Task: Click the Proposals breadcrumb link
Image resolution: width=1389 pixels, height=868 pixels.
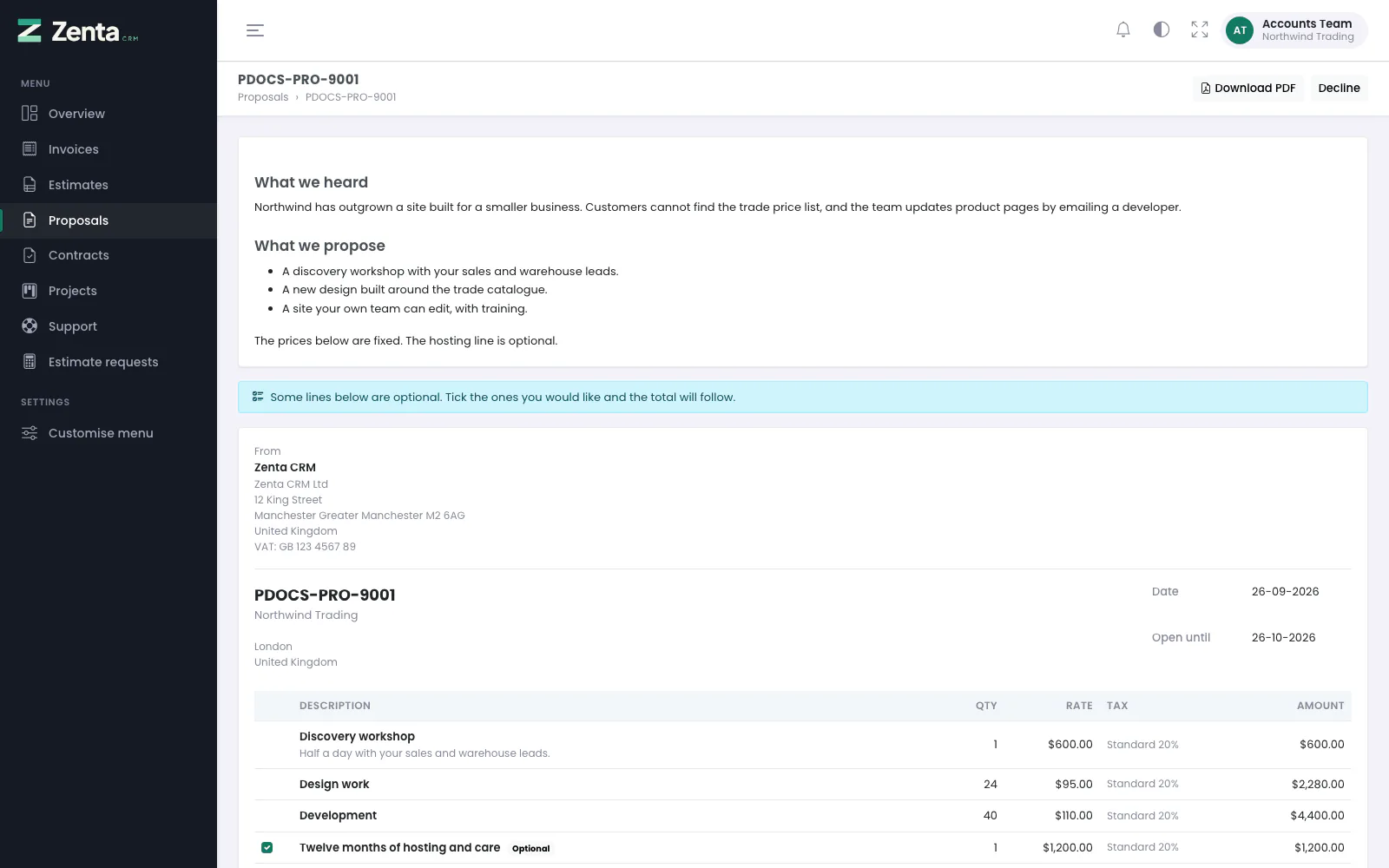Action: click(x=263, y=97)
